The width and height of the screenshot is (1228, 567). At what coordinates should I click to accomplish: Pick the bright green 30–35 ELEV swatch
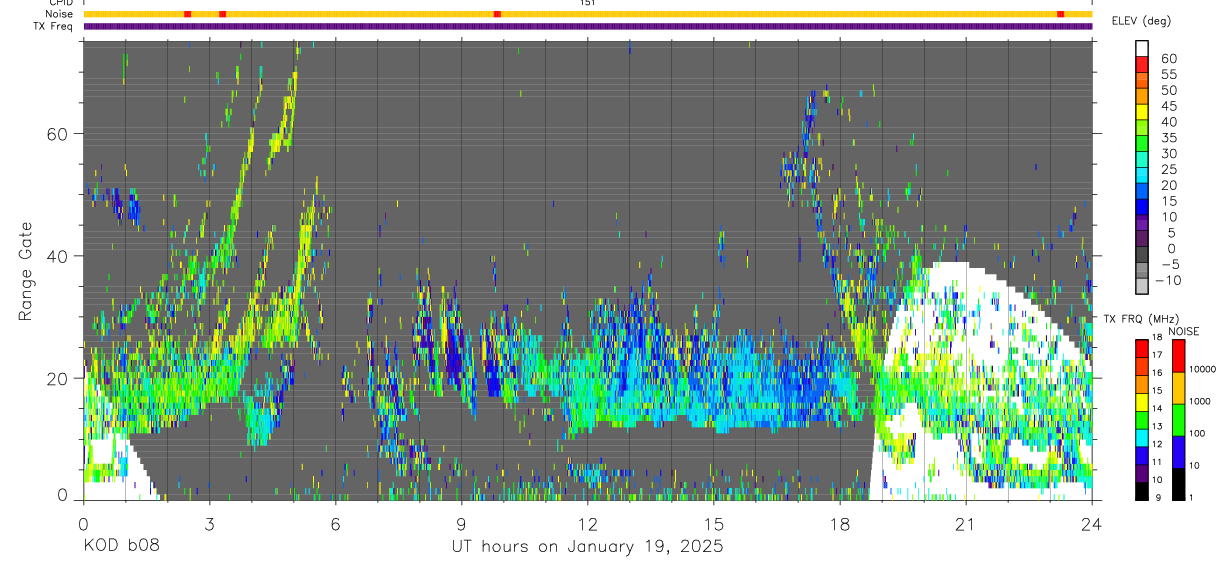pyautogui.click(x=1142, y=145)
